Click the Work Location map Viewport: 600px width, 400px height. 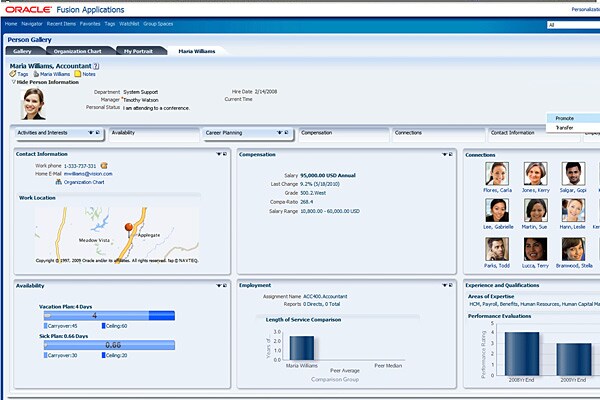(117, 235)
